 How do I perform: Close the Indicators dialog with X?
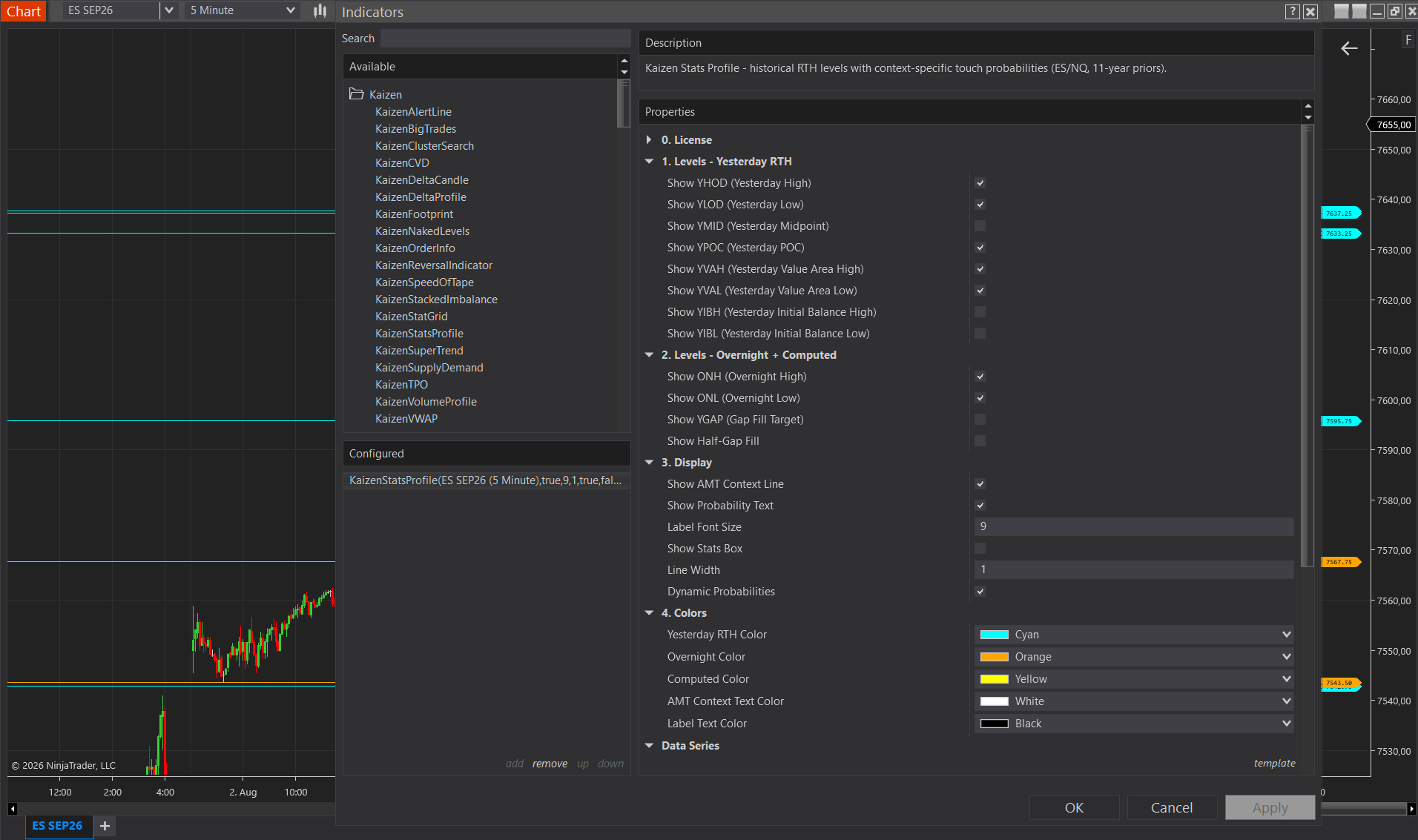(1310, 11)
